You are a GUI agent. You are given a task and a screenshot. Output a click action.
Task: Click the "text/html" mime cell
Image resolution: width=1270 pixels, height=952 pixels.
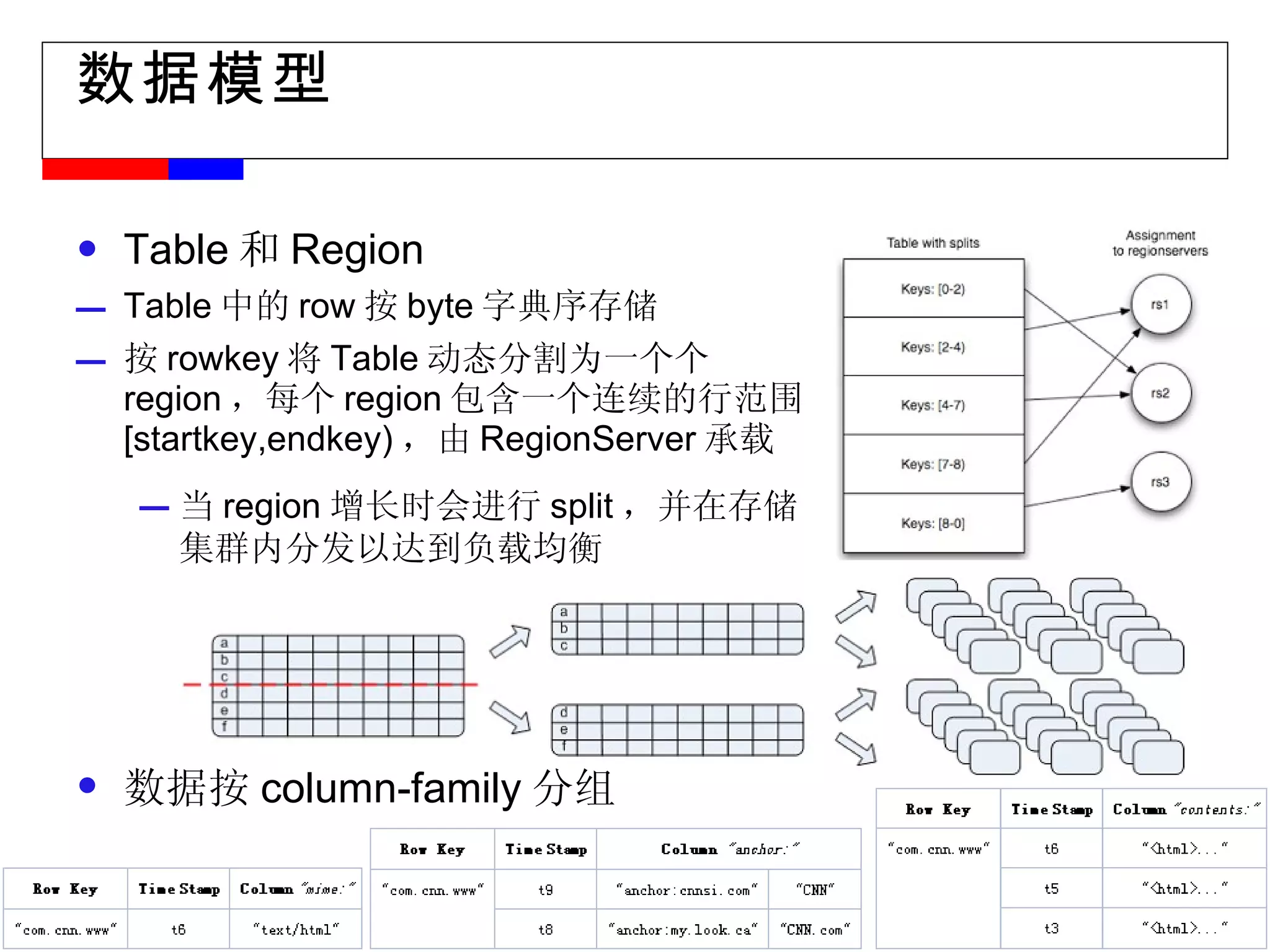[296, 929]
